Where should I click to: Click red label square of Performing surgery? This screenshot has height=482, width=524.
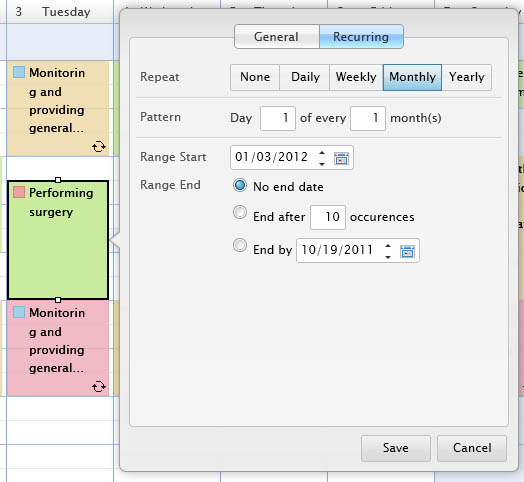[19, 192]
